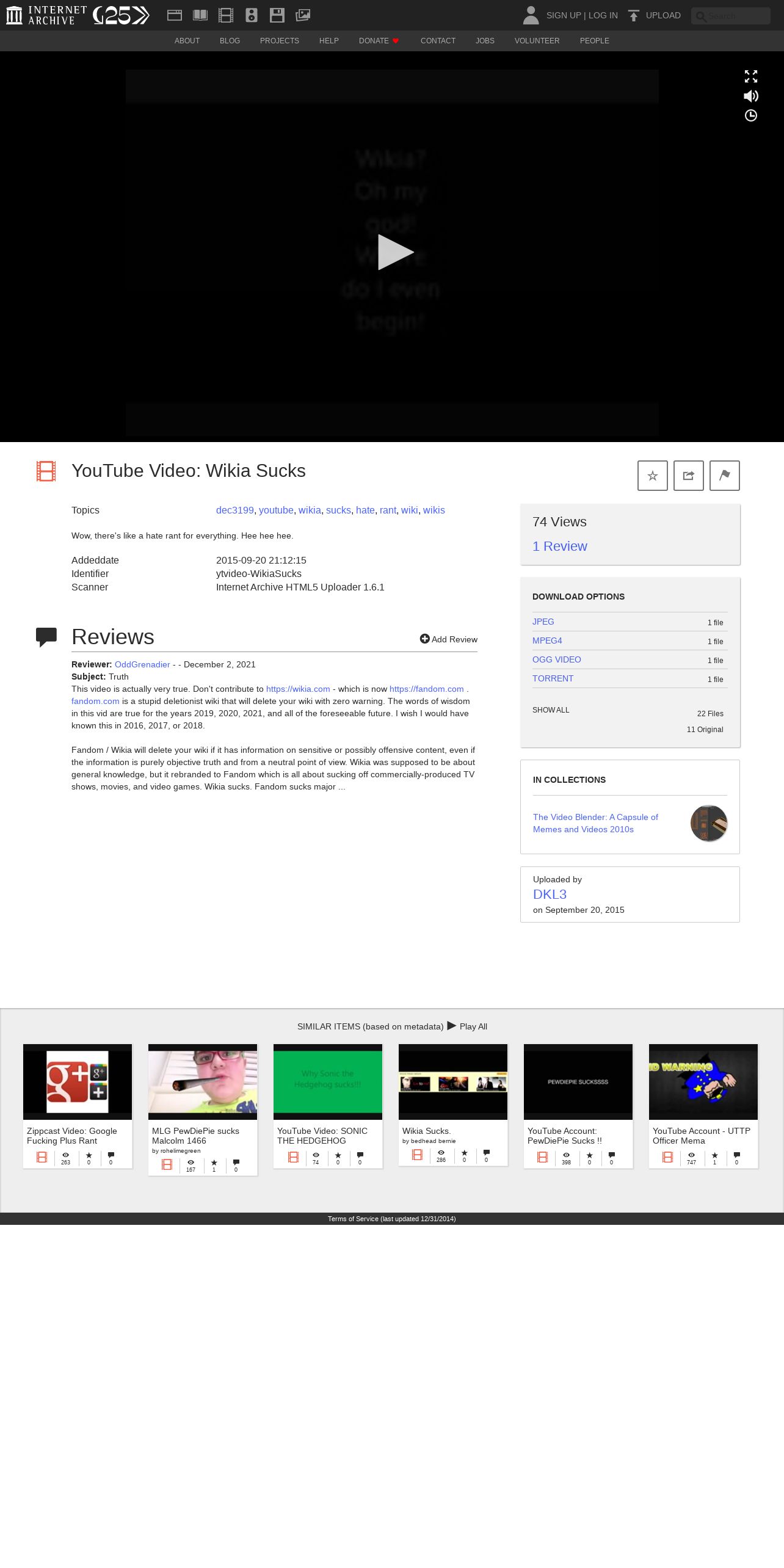Open the rant topic link
784x1568 pixels.
tap(388, 510)
